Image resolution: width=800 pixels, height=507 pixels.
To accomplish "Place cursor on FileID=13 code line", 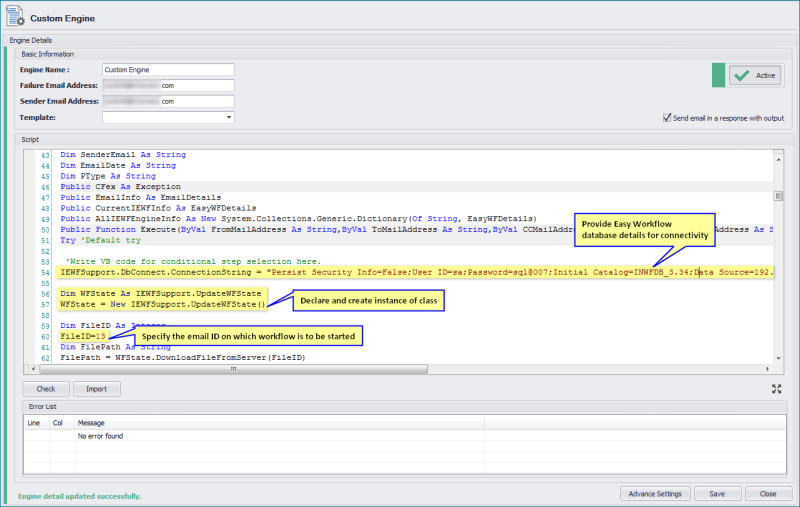I will click(x=83, y=337).
